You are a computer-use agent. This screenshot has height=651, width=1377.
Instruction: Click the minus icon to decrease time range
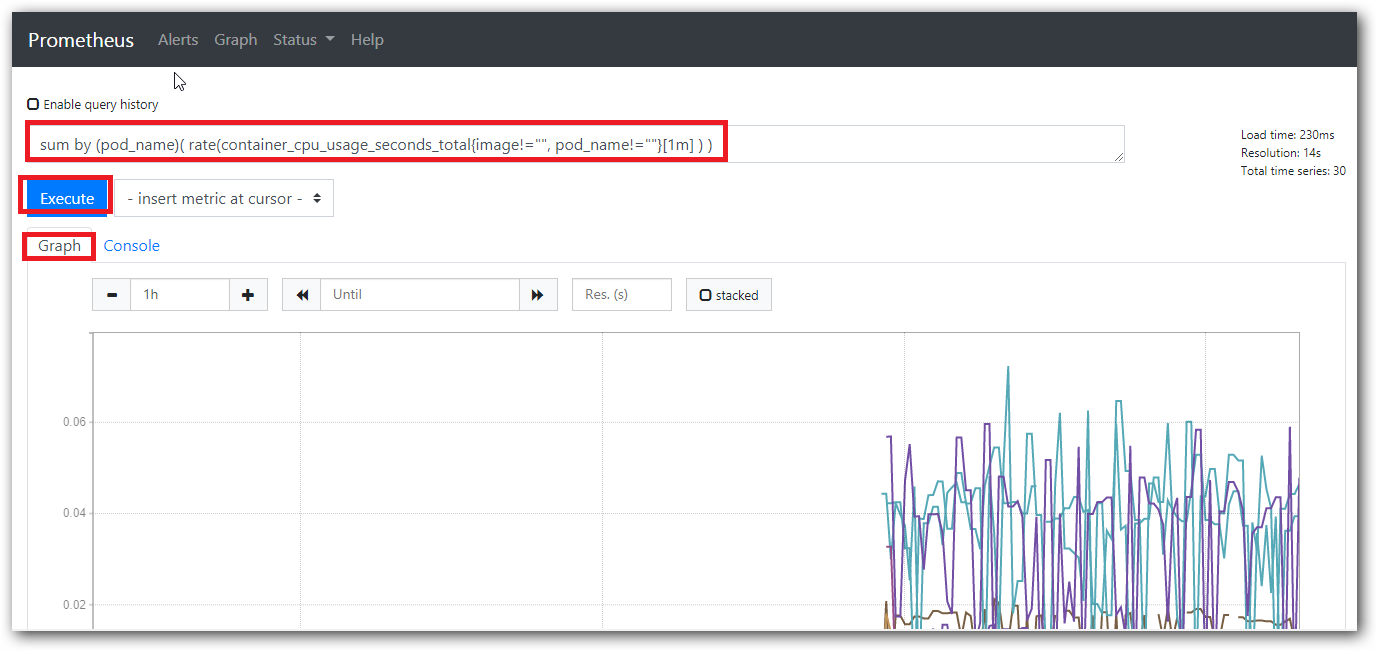point(112,295)
